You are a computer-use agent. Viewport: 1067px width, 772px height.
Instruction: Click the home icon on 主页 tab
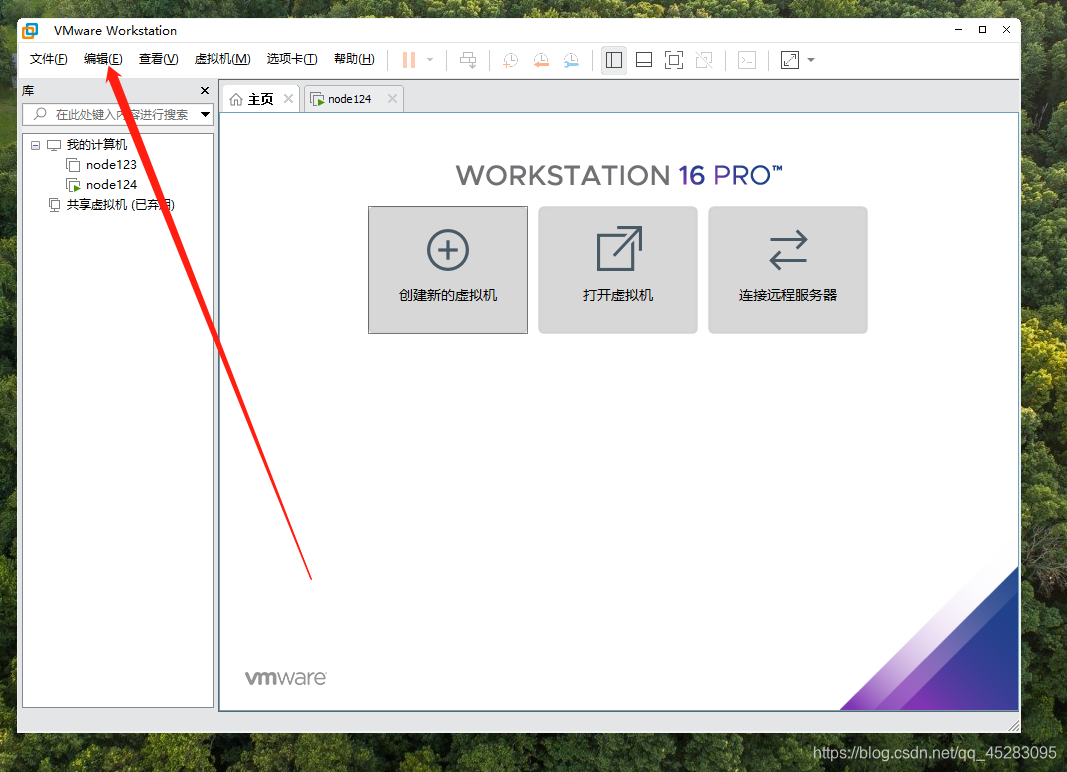pos(236,99)
